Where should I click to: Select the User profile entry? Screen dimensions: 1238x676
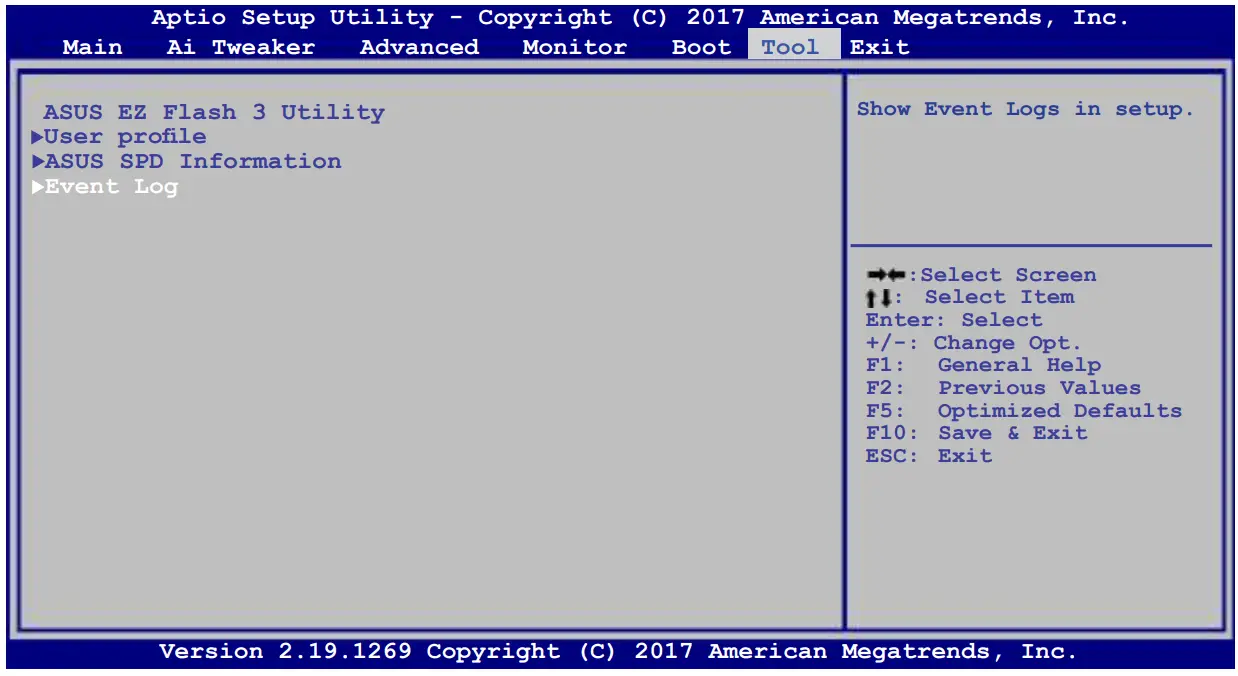click(127, 136)
